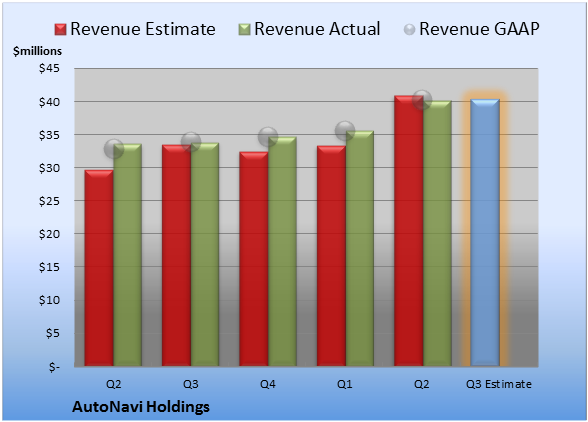Click the blue Q3 Estimate bar
This screenshot has height=422, width=588.
485,232
